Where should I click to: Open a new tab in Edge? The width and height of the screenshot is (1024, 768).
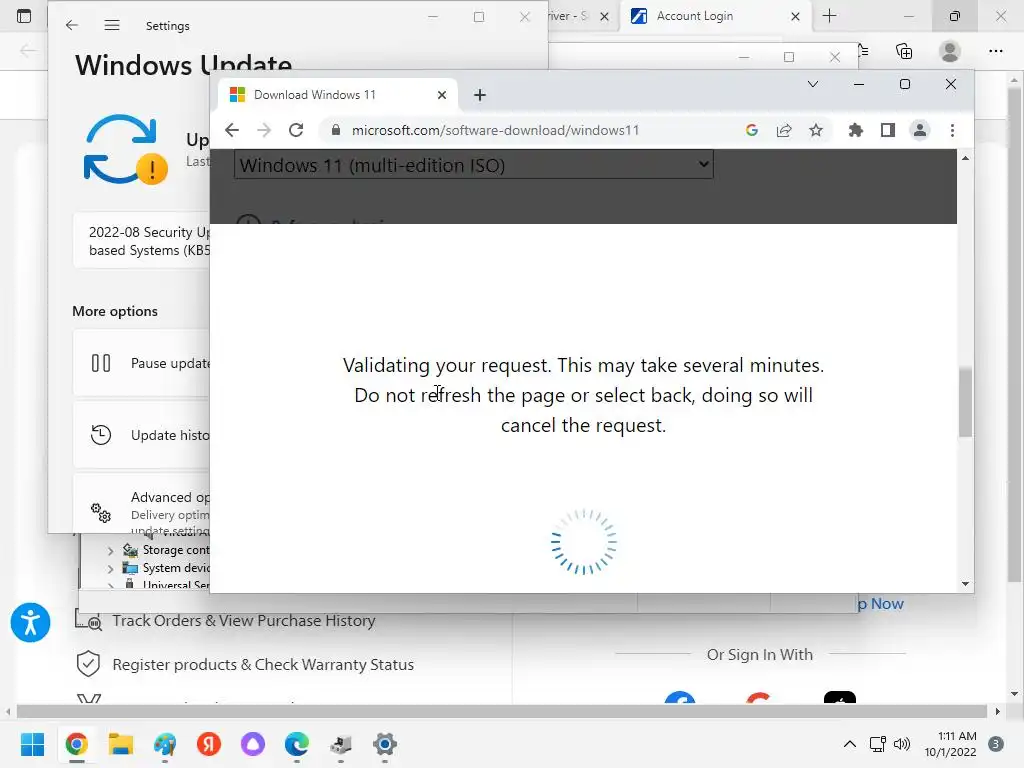click(829, 16)
